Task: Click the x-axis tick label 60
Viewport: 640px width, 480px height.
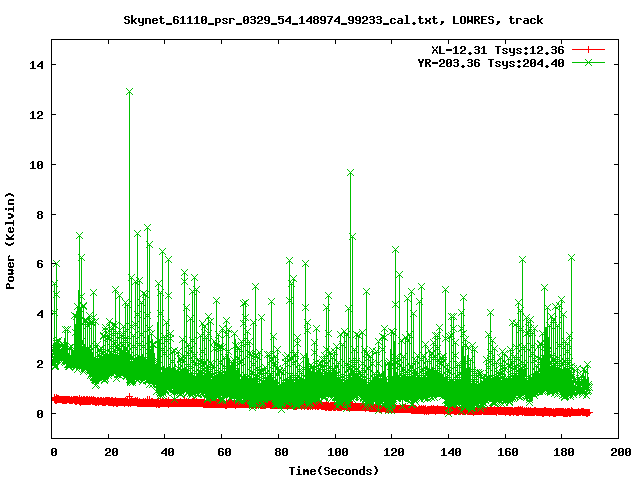Action: tap(224, 452)
